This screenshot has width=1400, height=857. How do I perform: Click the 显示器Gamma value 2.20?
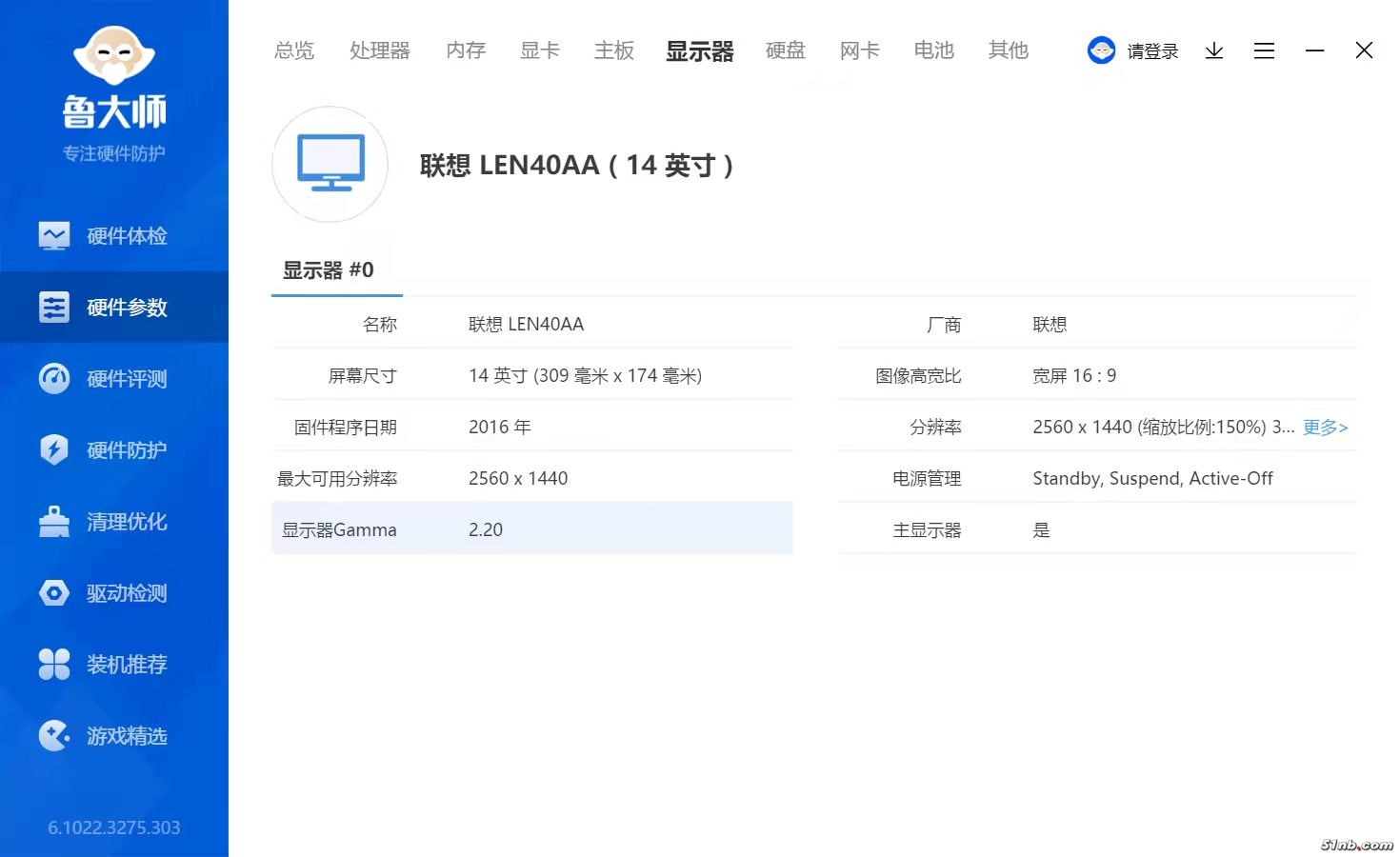486,530
